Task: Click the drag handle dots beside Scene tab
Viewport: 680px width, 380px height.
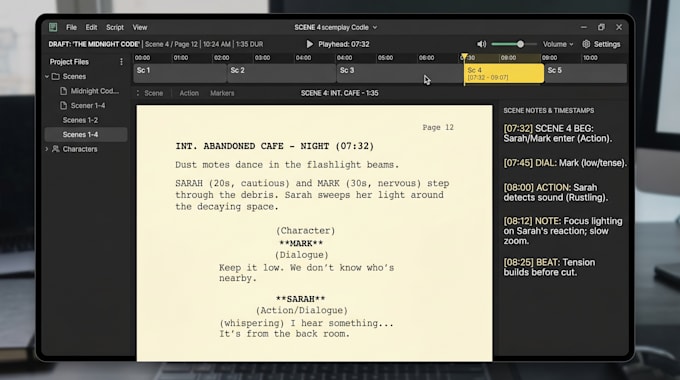Action: coord(138,93)
